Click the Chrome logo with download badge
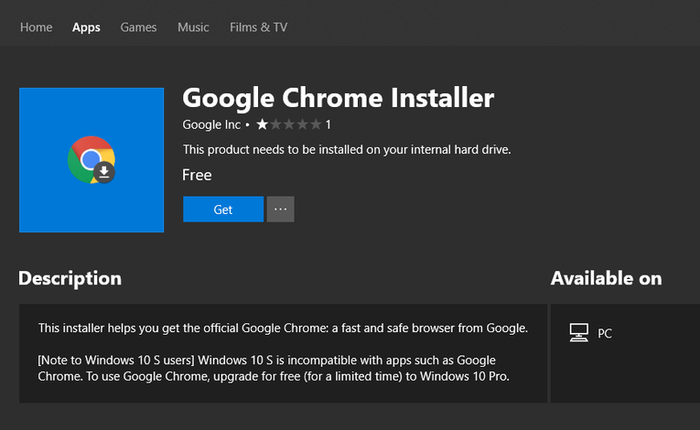 coord(92,160)
